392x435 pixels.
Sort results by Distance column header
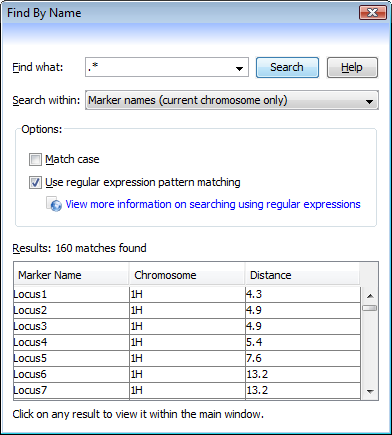click(x=302, y=275)
